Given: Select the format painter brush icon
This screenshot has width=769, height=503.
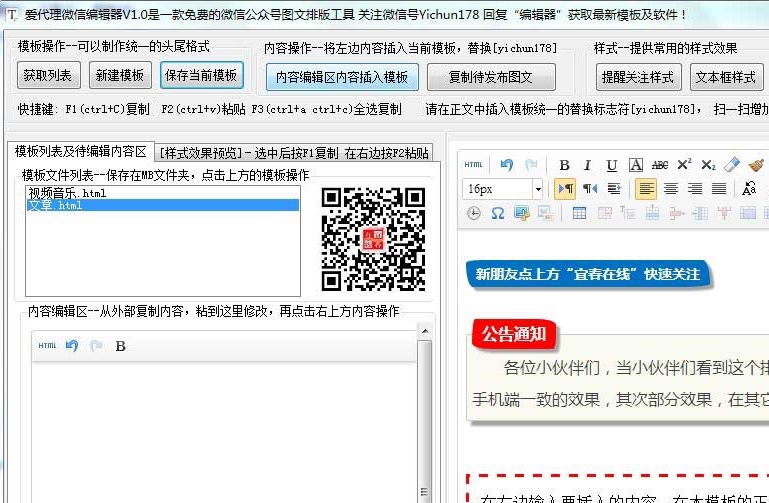Looking at the screenshot, I should pos(756,165).
